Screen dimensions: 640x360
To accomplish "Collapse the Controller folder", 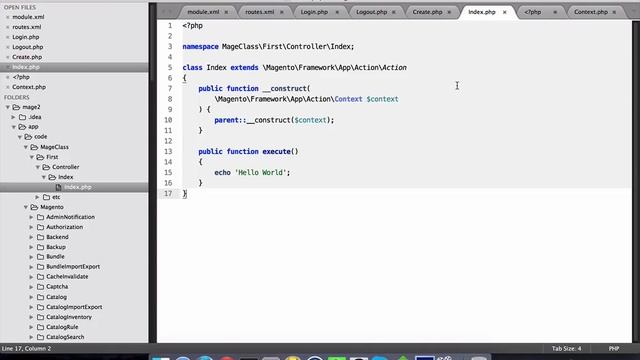I will [x=38, y=167].
